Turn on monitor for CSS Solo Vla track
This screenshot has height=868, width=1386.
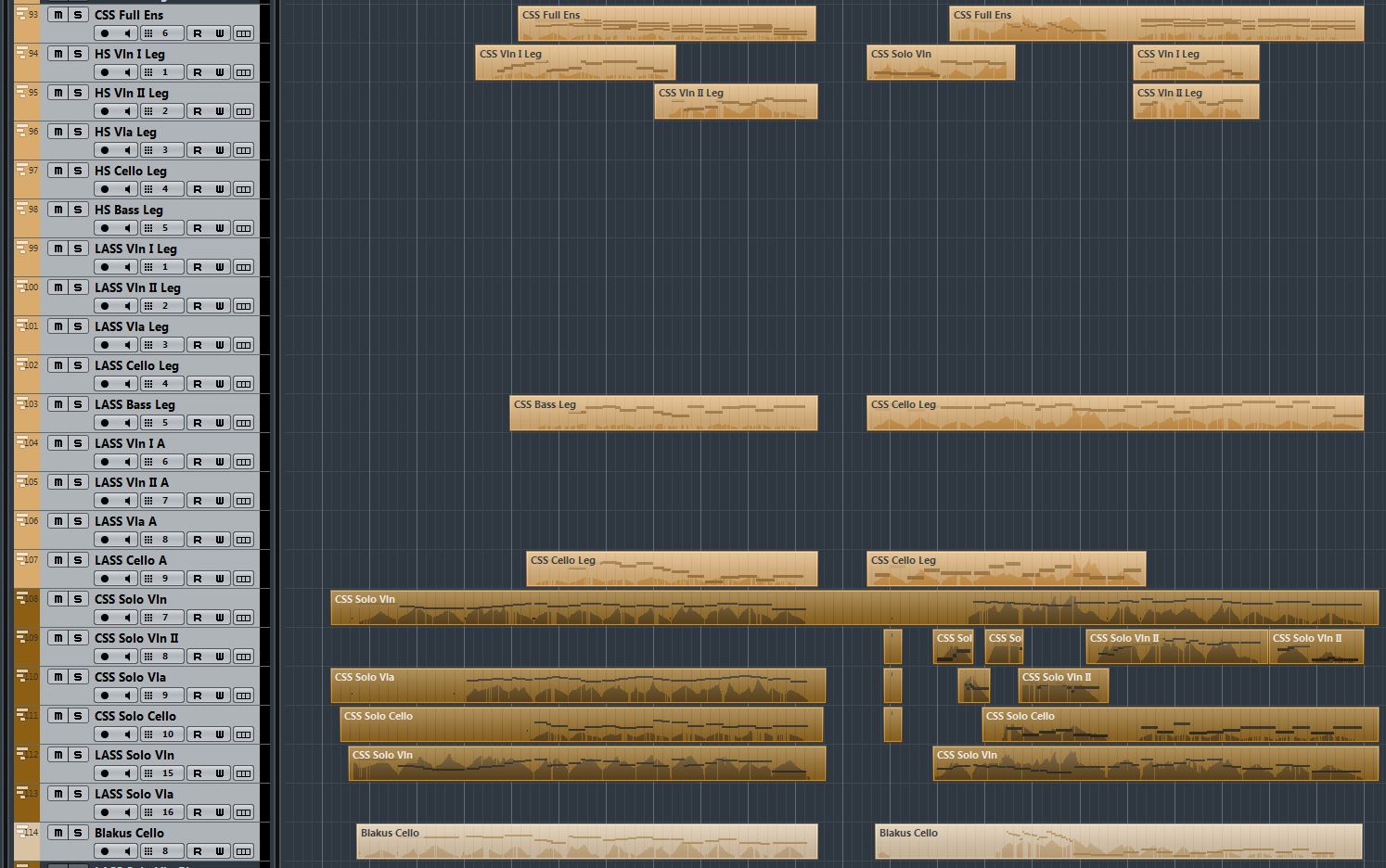pos(126,696)
